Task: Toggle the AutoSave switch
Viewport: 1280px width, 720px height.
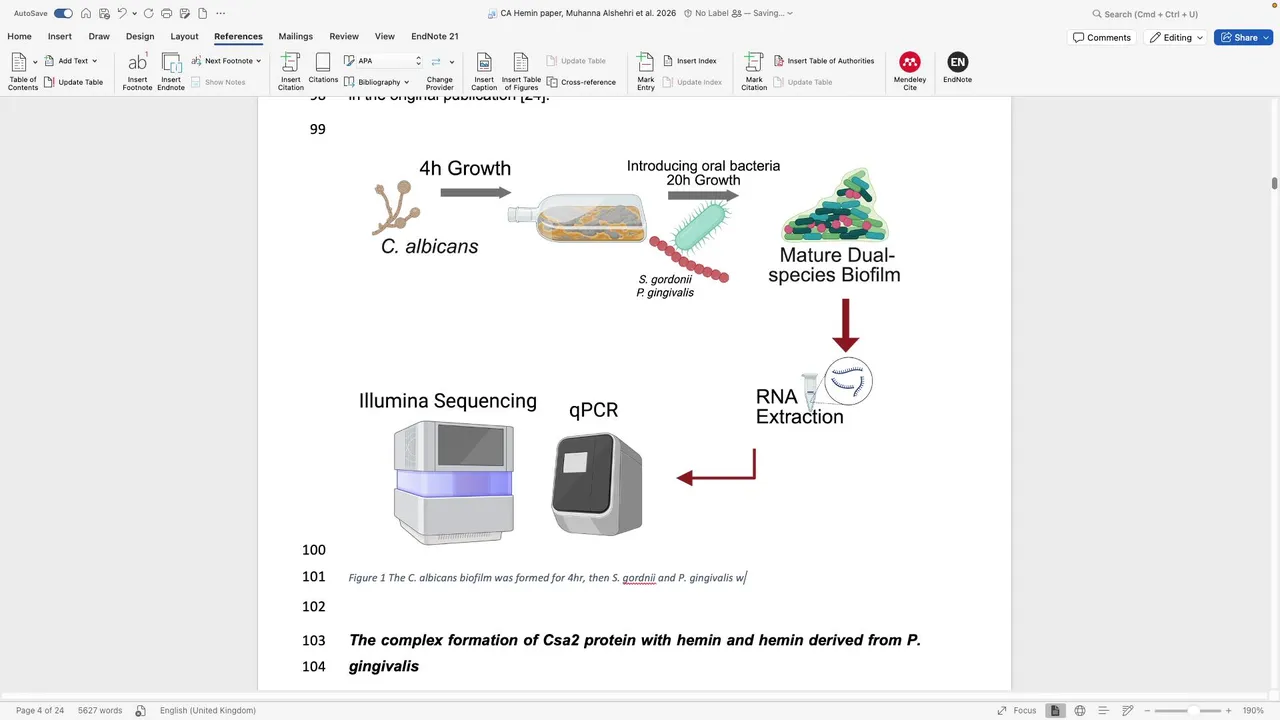Action: point(63,14)
